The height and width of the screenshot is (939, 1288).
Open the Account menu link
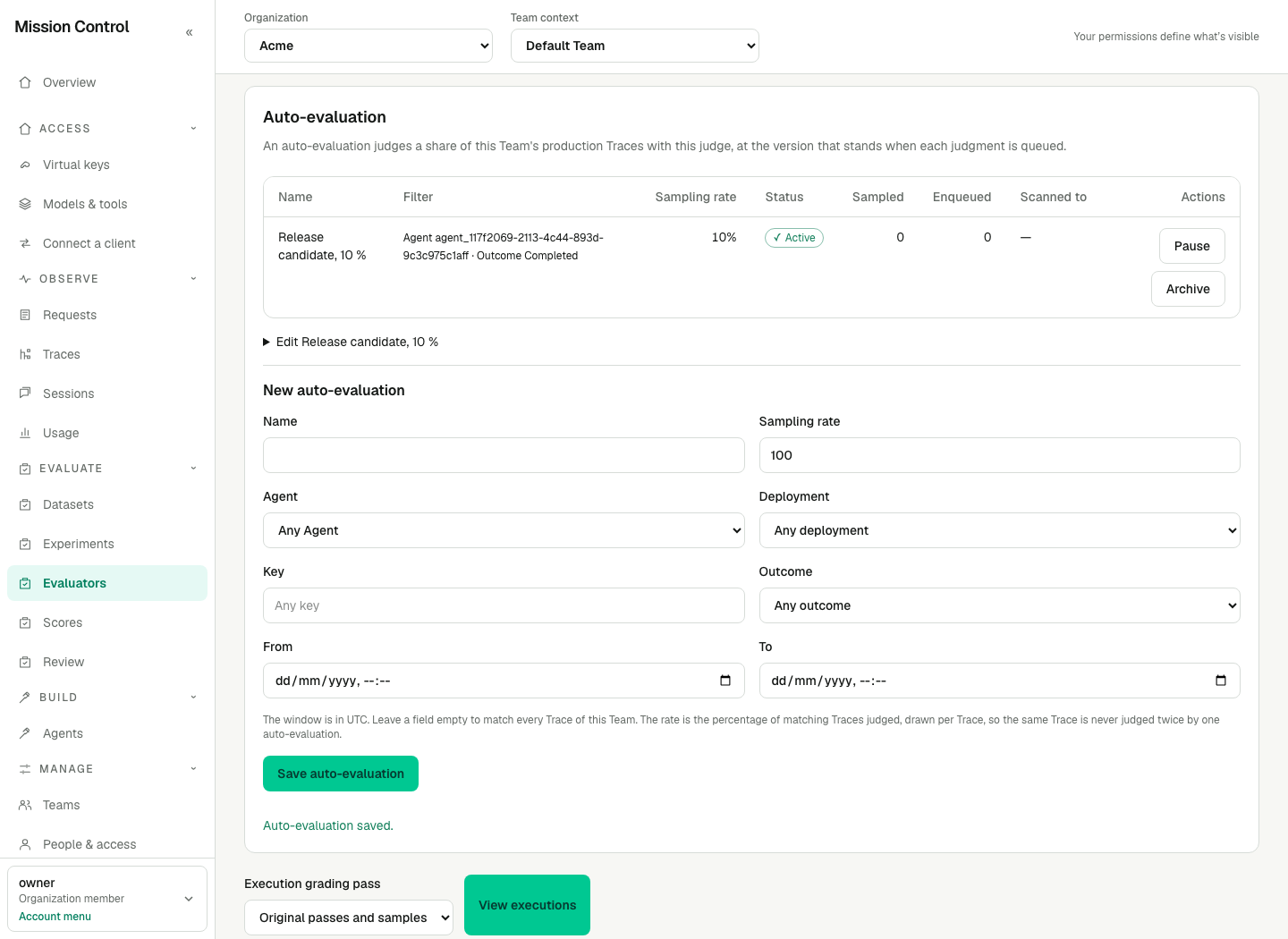point(55,917)
